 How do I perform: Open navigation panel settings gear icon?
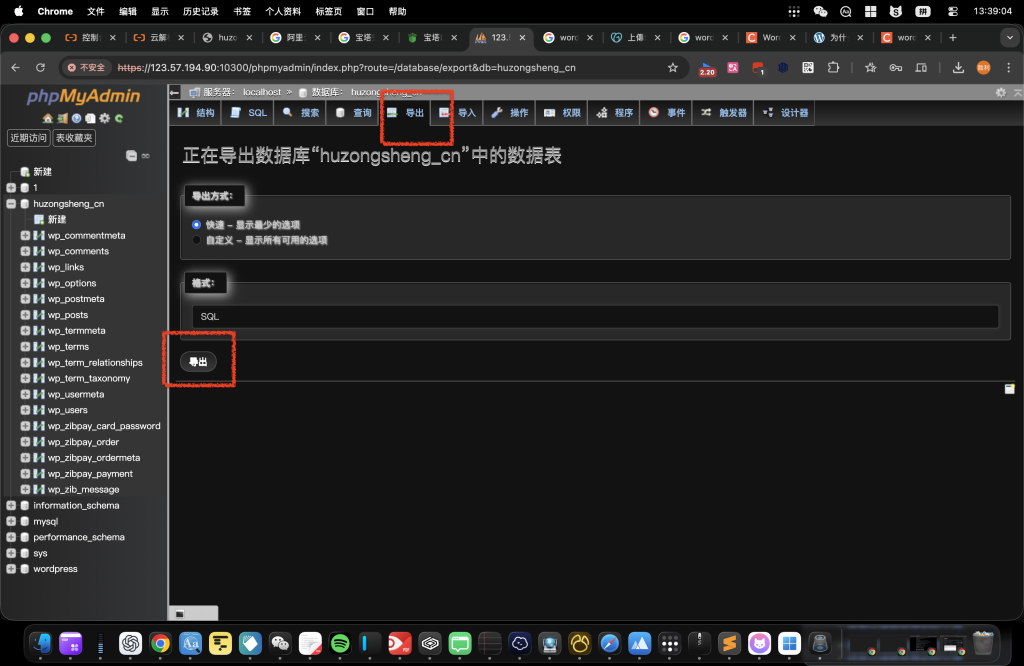(104, 118)
